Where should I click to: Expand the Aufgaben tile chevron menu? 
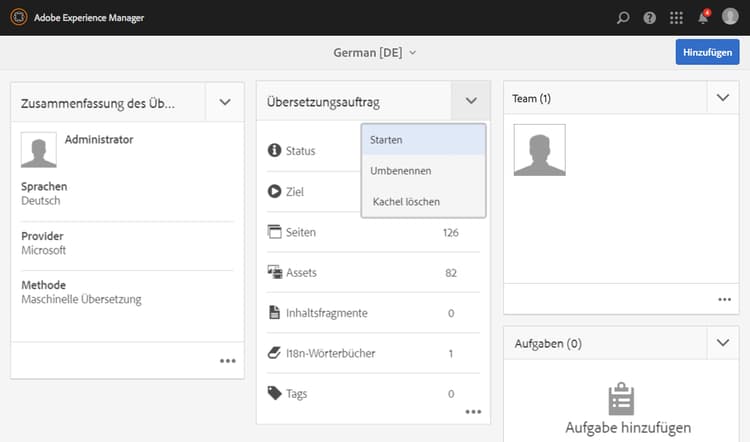pyautogui.click(x=722, y=343)
